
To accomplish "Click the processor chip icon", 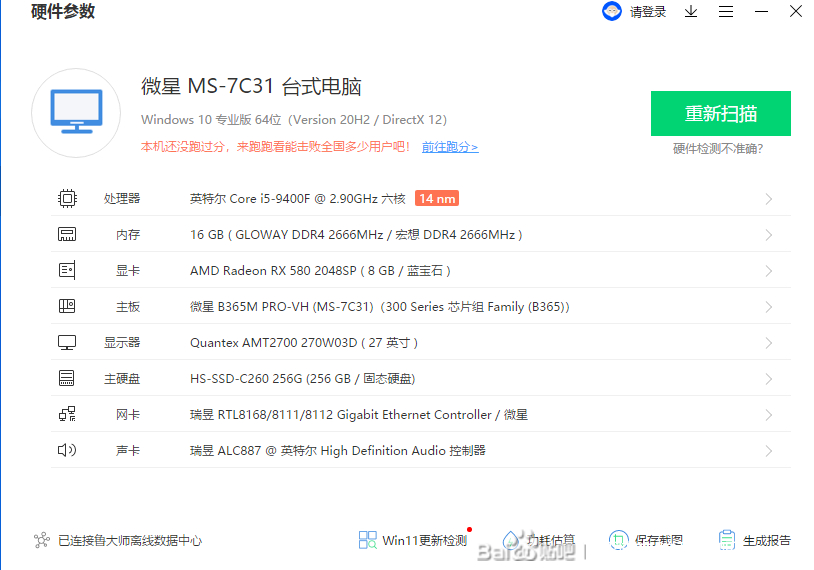I will point(67,198).
